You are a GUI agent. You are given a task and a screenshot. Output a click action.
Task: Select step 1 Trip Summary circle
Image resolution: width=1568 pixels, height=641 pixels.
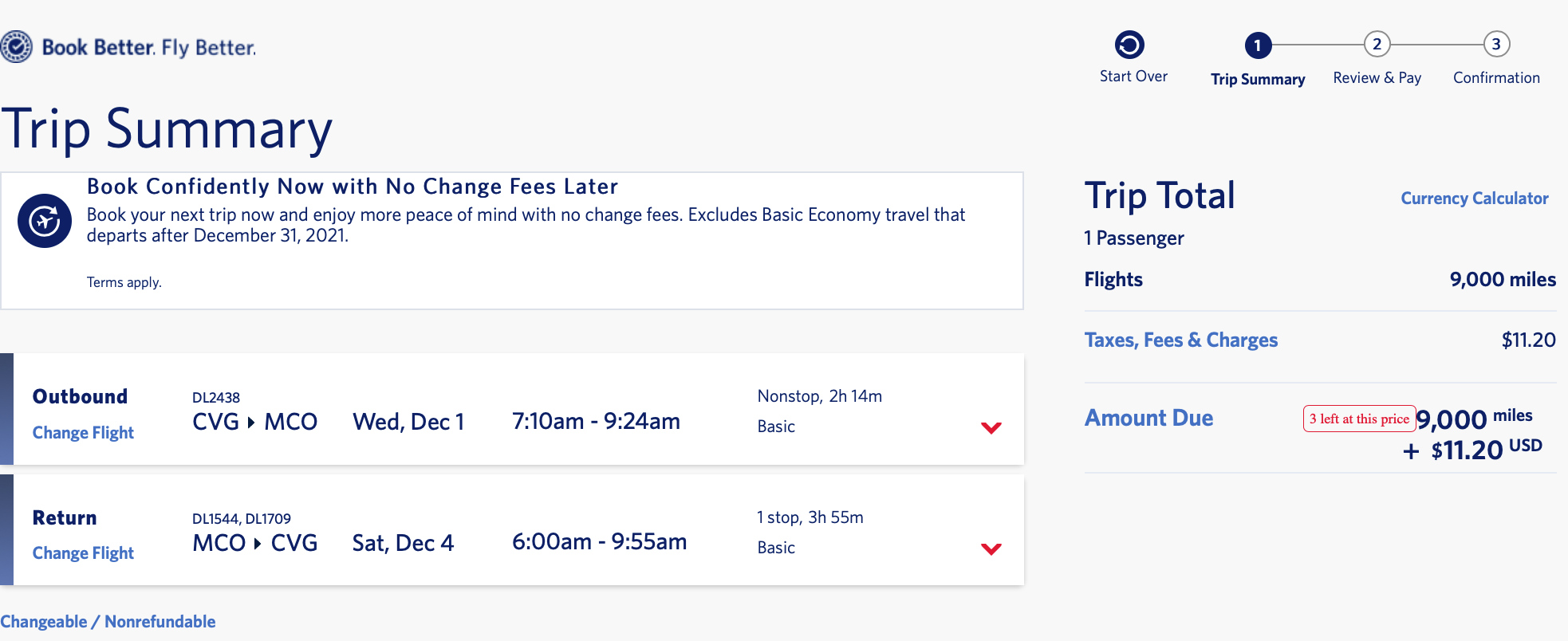point(1257,45)
